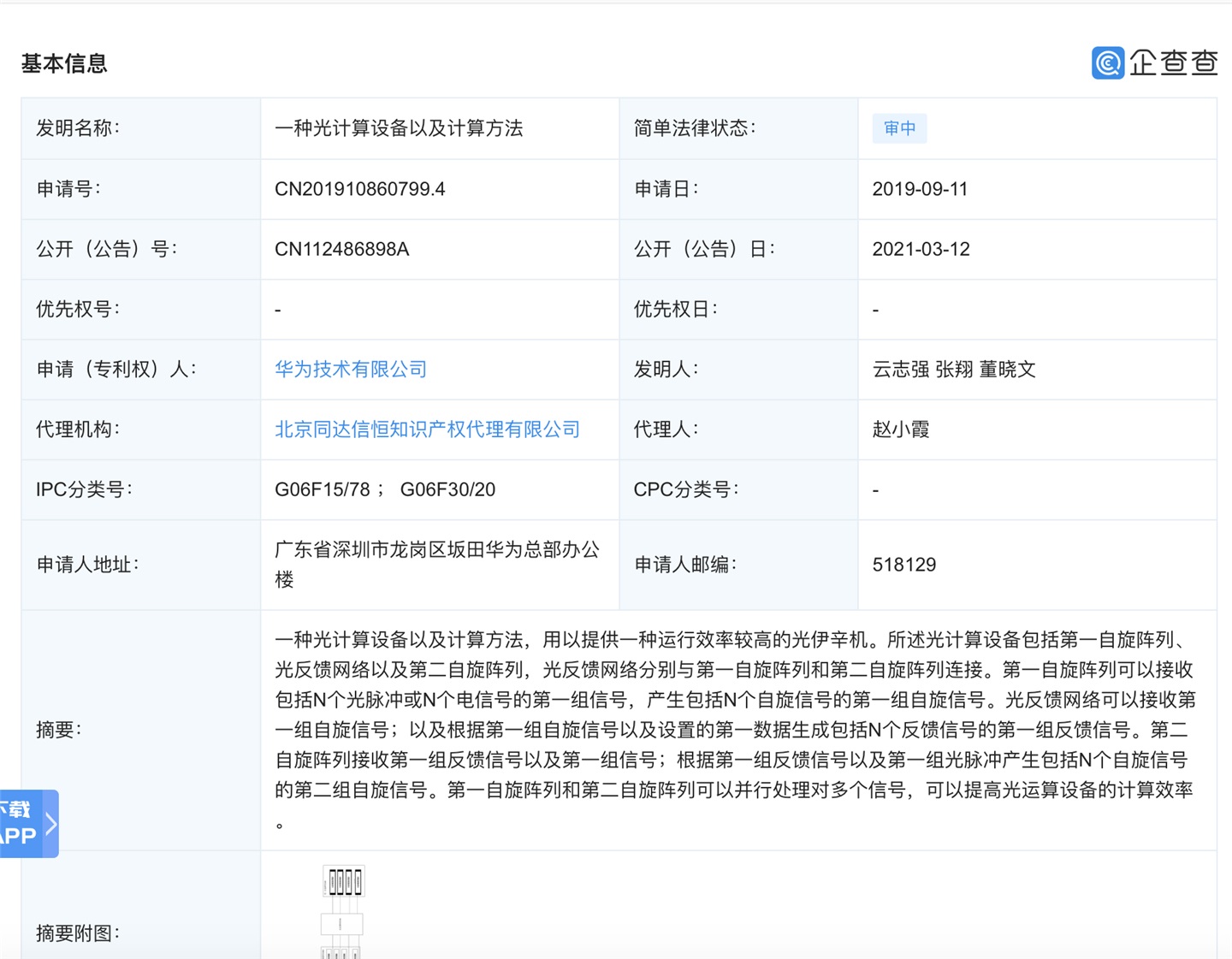This screenshot has width=1232, height=959.
Task: Open the 华为技术有限公司 applicant link
Action: pyautogui.click(x=351, y=369)
